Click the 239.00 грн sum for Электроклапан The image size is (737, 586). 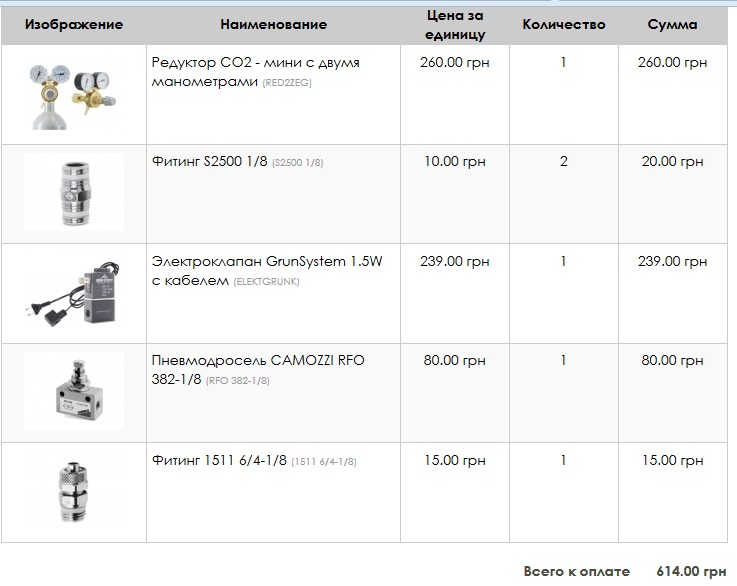click(672, 261)
